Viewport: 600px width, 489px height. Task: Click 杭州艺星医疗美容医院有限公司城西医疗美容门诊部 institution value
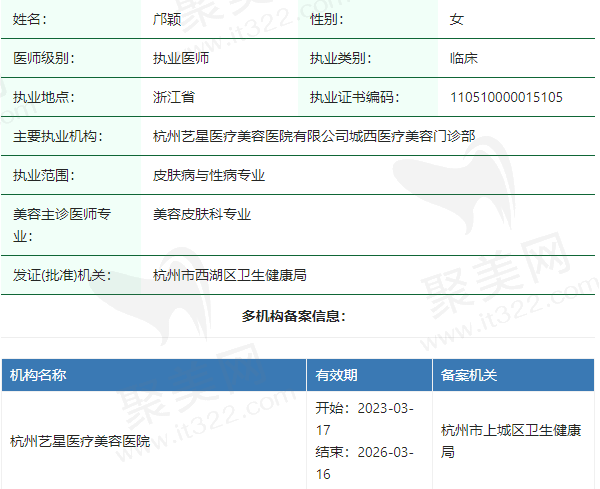click(314, 136)
